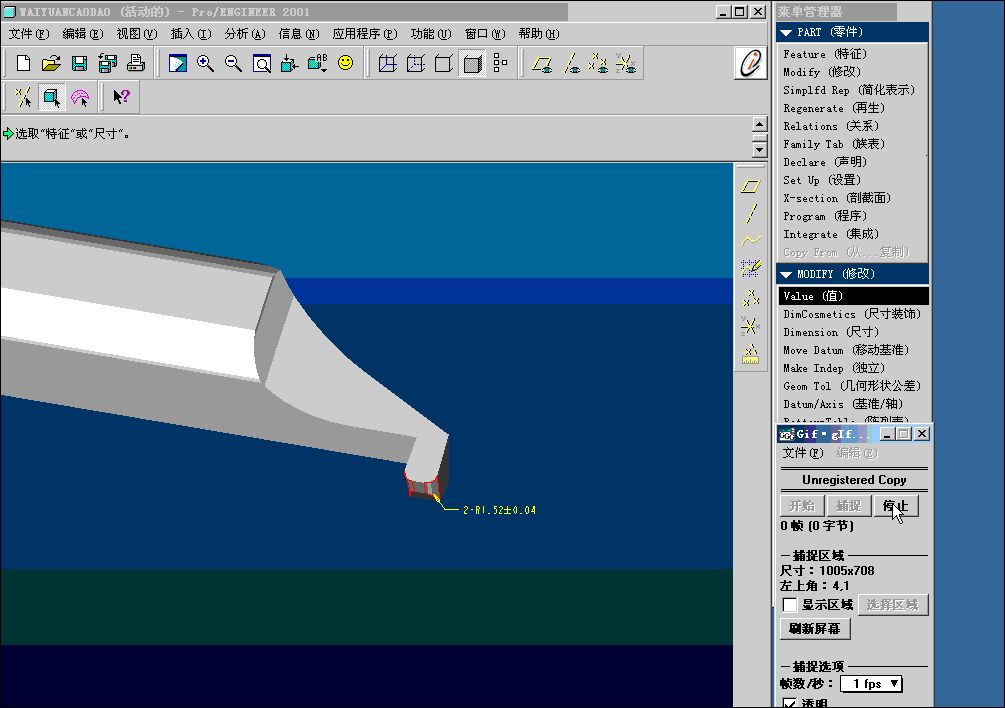
Task: Click the Save a Copy icon
Action: coord(108,63)
